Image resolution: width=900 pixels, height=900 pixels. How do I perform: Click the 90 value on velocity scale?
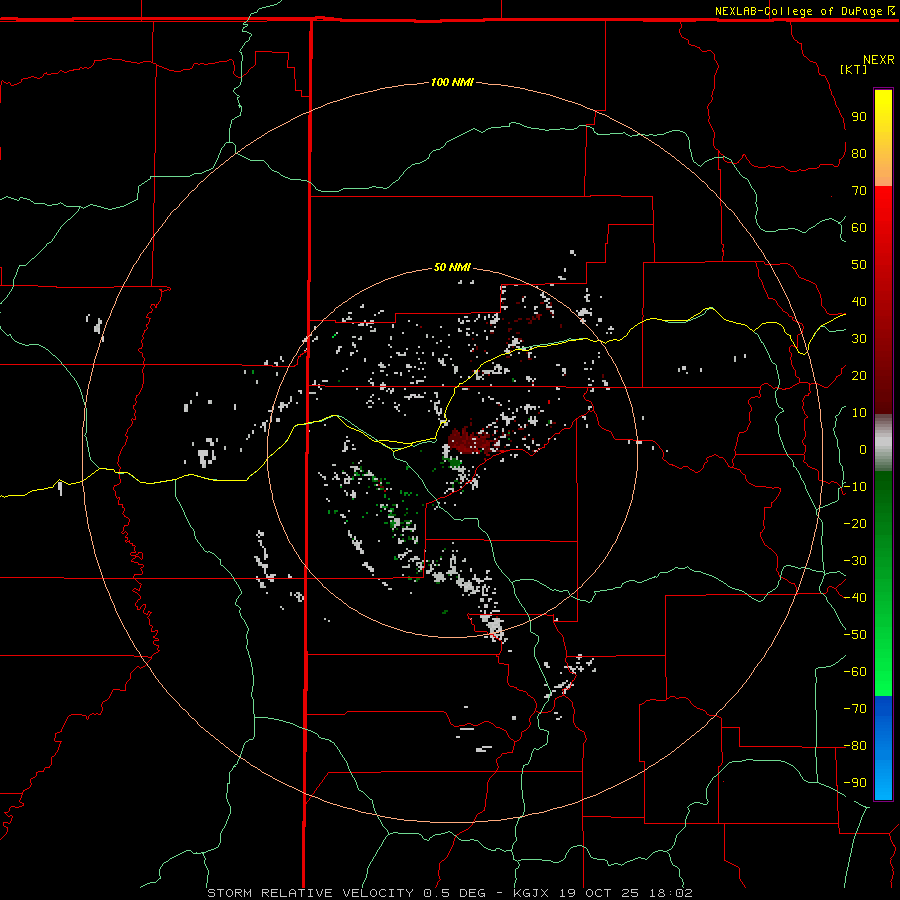click(x=859, y=117)
